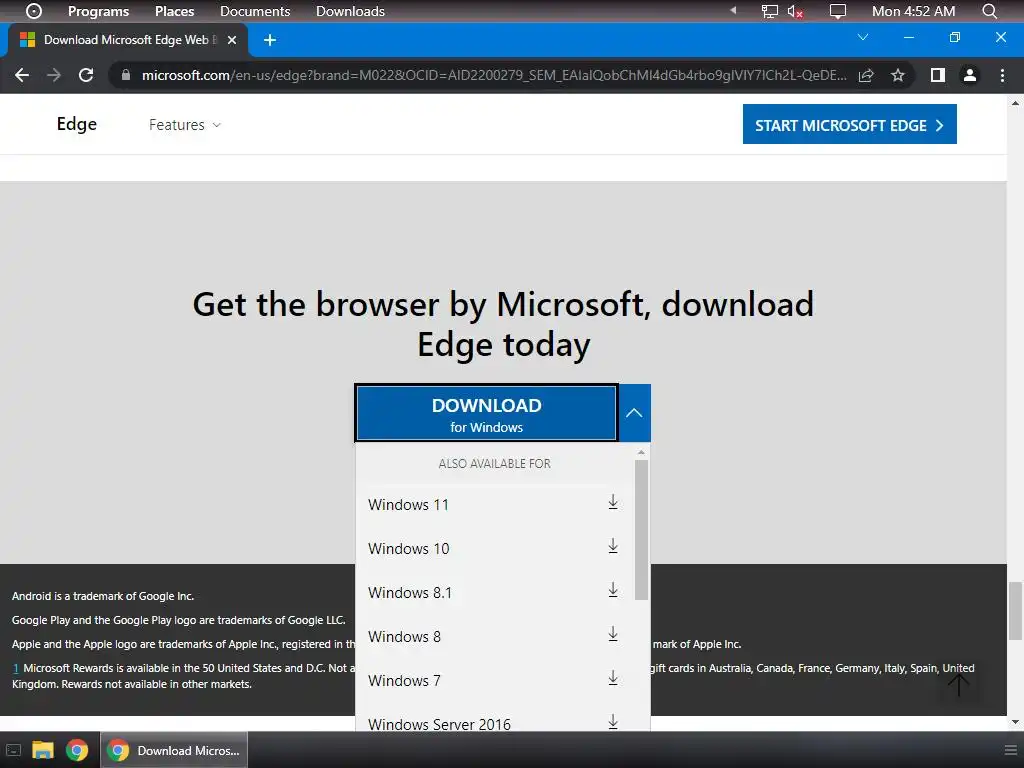1024x768 pixels.
Task: Click the back-to-top arrow on the page
Action: [959, 684]
